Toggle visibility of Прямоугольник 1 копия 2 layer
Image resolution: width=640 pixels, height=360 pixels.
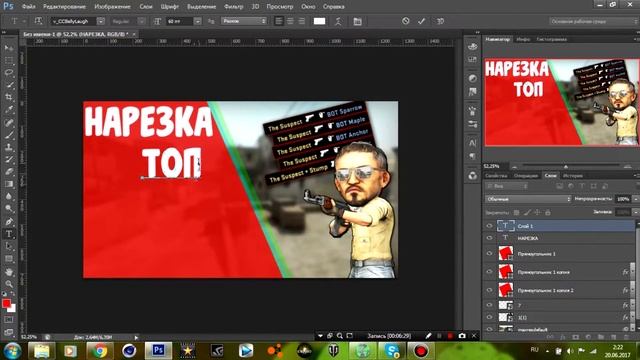(x=489, y=290)
